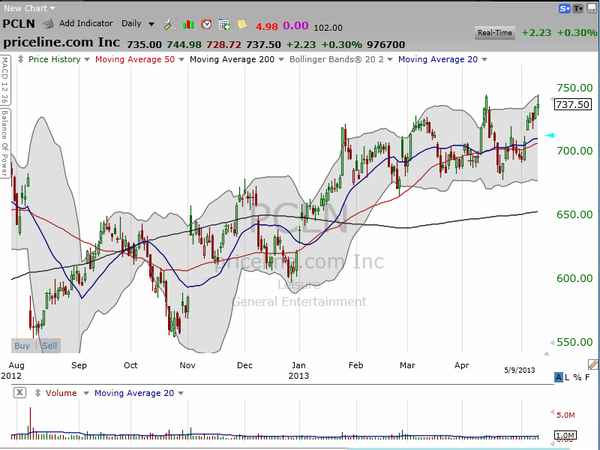600x450 pixels.
Task: Click the 728.72 low price value
Action: 224,45
